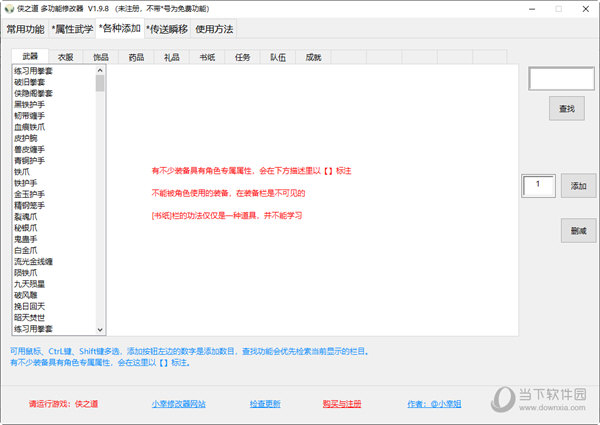The height and width of the screenshot is (425, 600).
Task: Switch to the 常用功能 tab
Action: click(25, 29)
